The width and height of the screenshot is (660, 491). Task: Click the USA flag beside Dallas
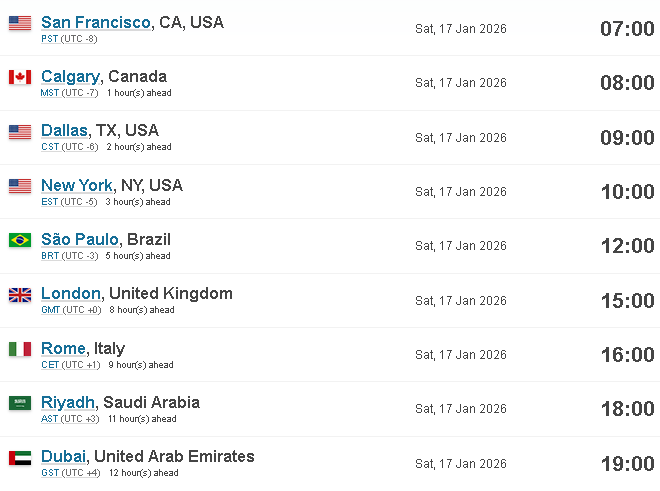pyautogui.click(x=20, y=132)
